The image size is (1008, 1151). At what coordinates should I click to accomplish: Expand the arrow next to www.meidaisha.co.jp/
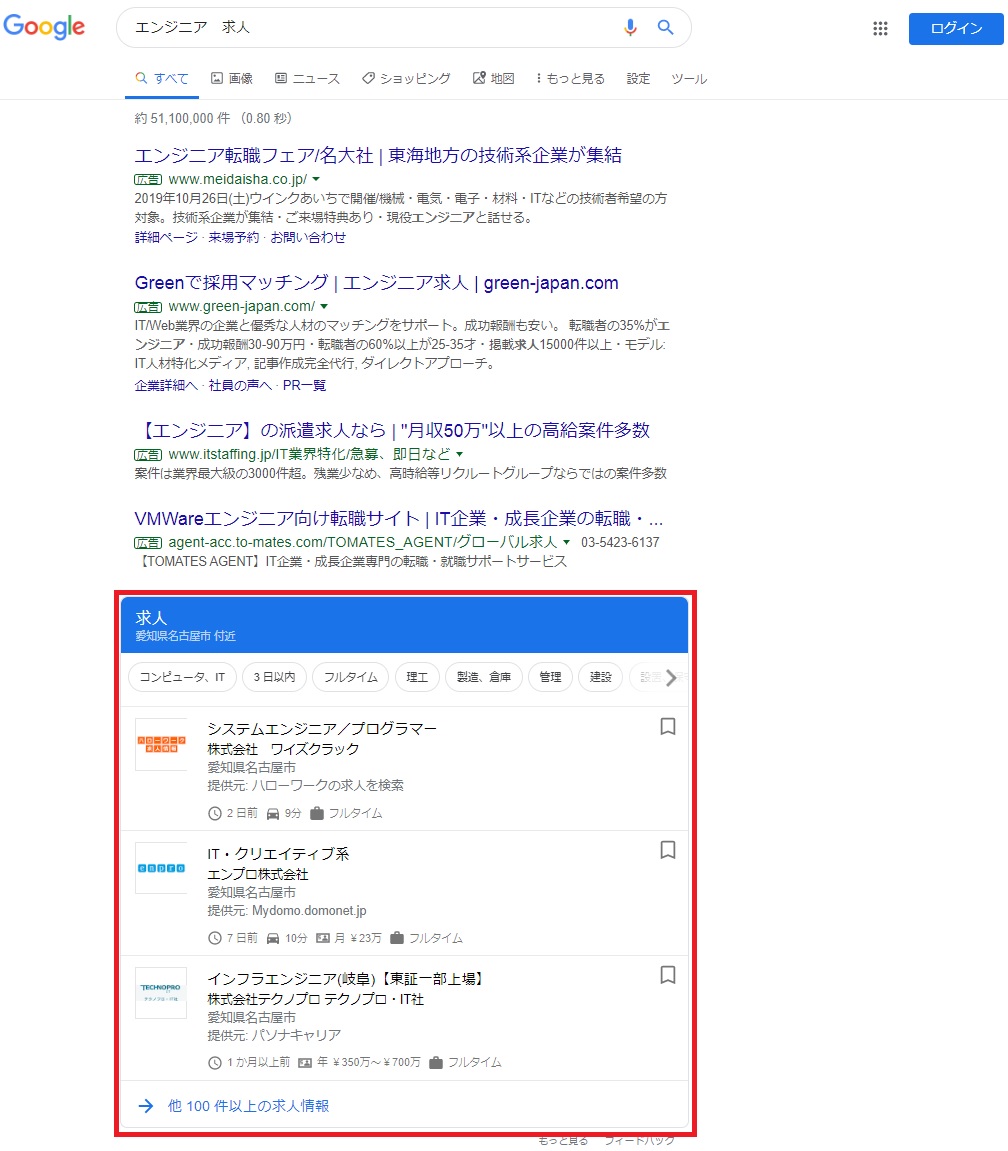pyautogui.click(x=316, y=179)
